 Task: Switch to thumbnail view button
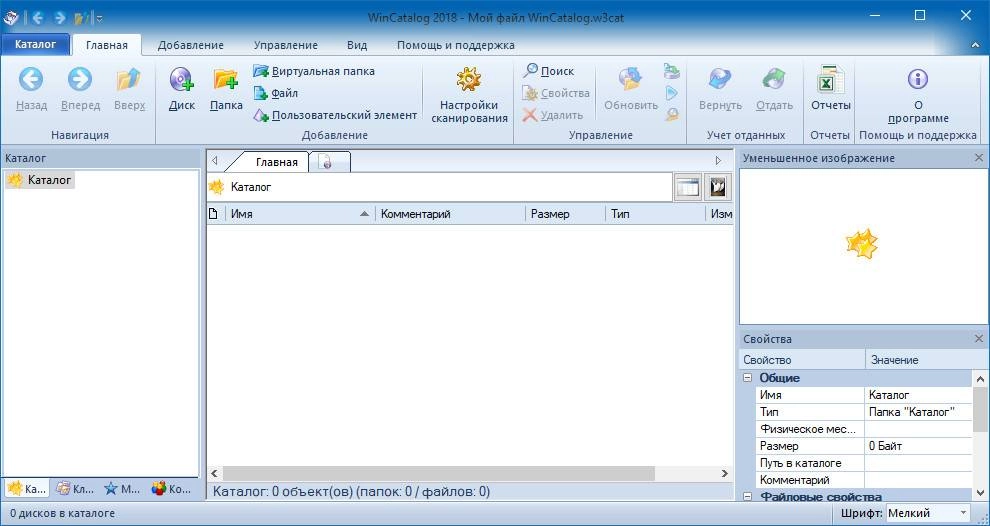point(717,187)
